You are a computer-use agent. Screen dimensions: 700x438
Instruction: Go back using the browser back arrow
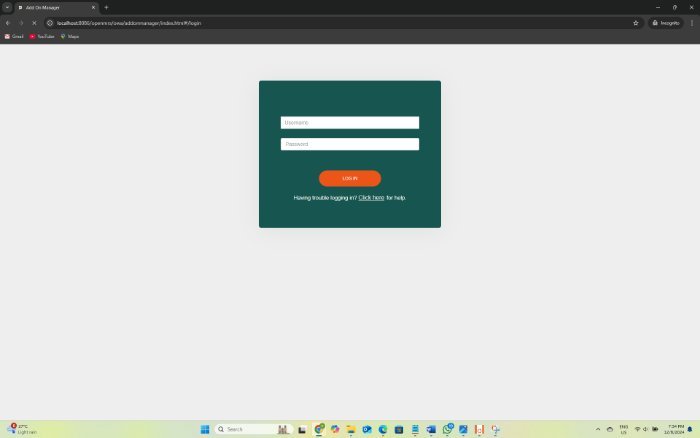point(8,22)
